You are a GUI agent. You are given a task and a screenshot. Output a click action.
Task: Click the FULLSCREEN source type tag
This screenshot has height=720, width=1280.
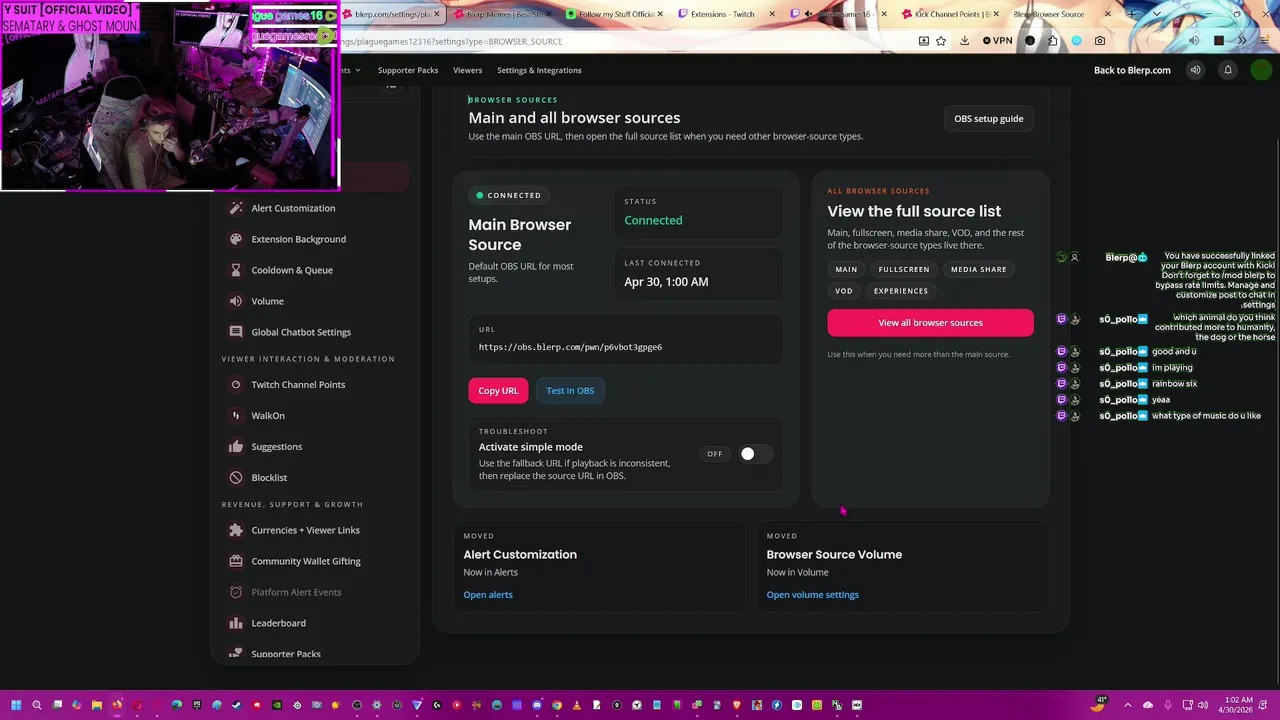[x=904, y=269]
